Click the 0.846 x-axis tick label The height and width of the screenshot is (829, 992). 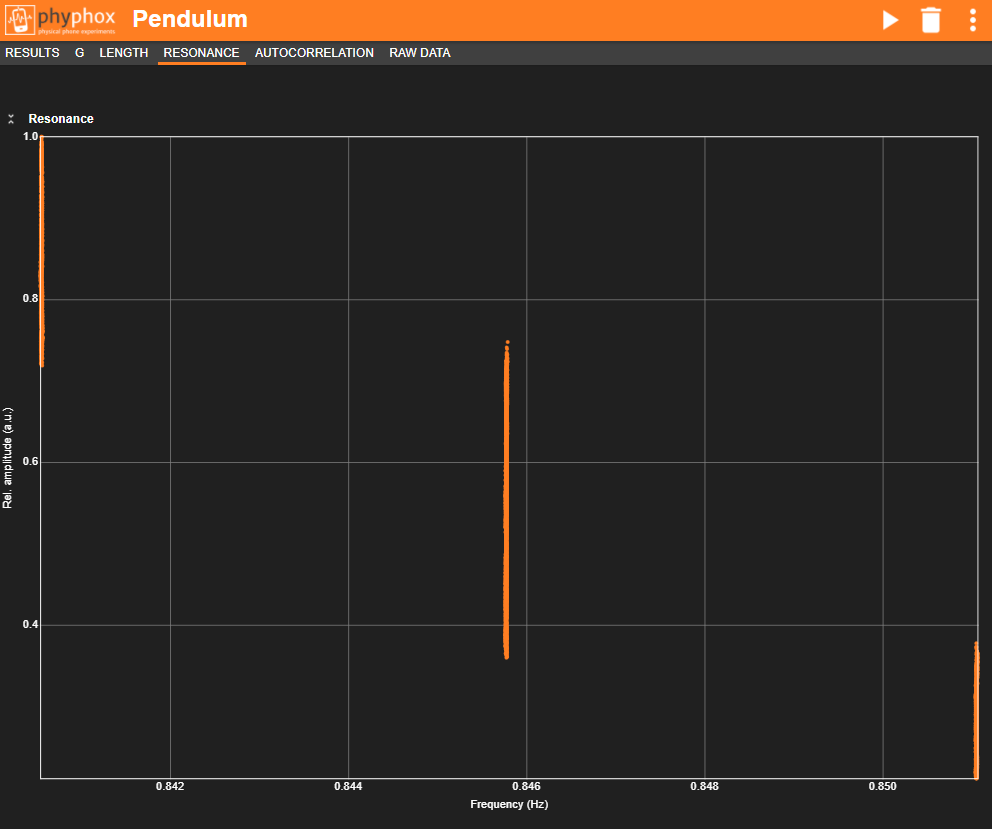[526, 786]
